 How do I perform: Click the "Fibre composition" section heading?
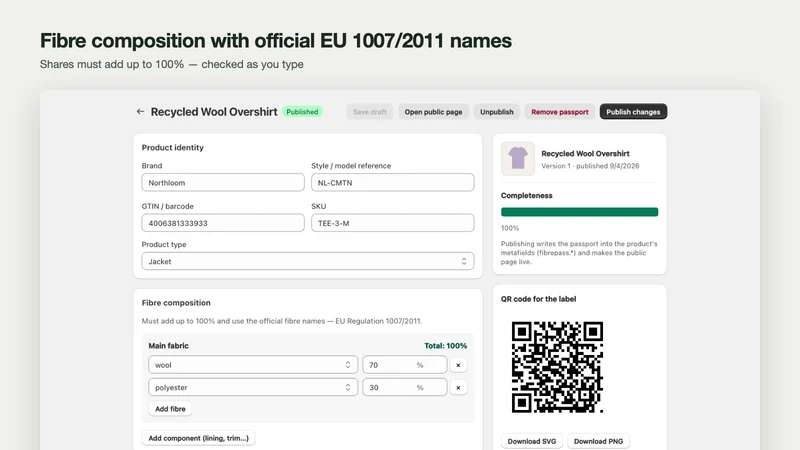point(176,303)
